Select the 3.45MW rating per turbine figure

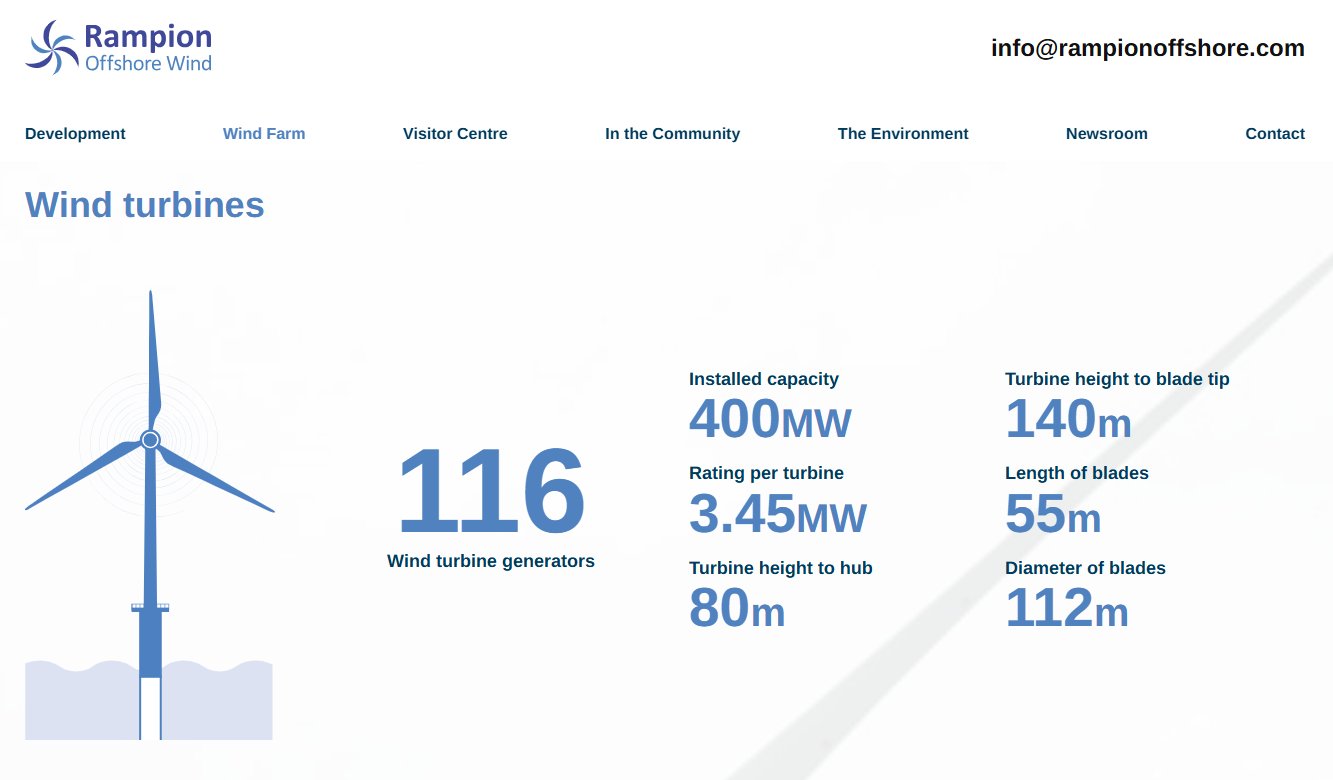pyautogui.click(x=777, y=515)
